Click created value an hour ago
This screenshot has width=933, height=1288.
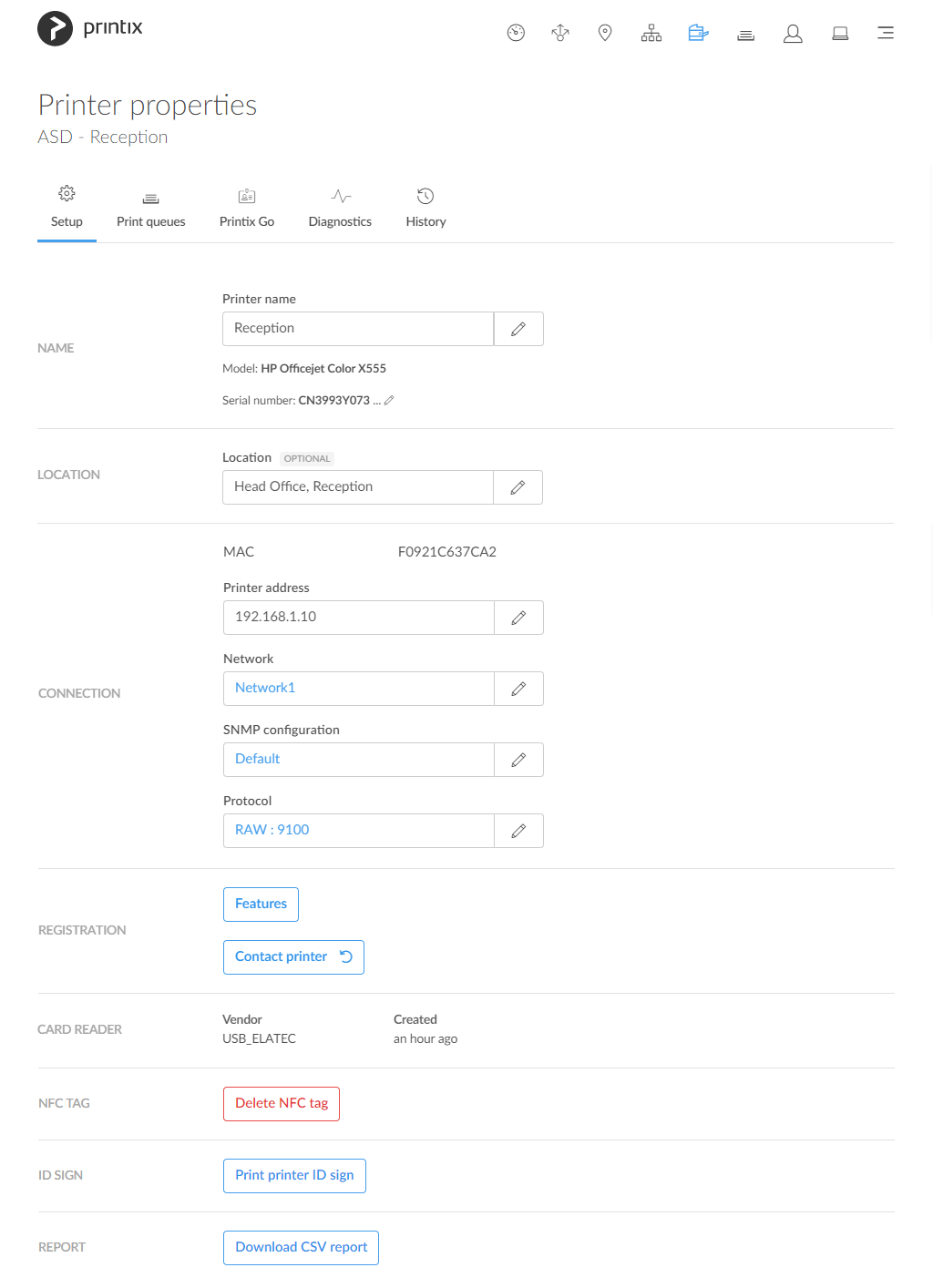[x=425, y=1039]
